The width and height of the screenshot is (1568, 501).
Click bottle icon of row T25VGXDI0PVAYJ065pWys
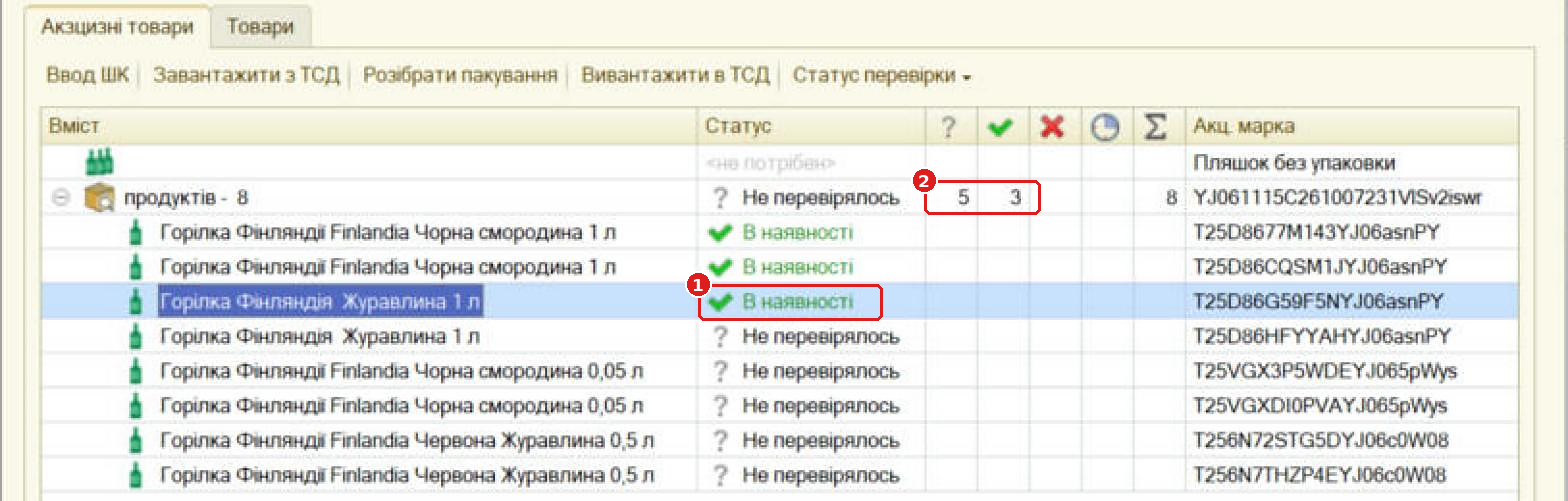(138, 406)
